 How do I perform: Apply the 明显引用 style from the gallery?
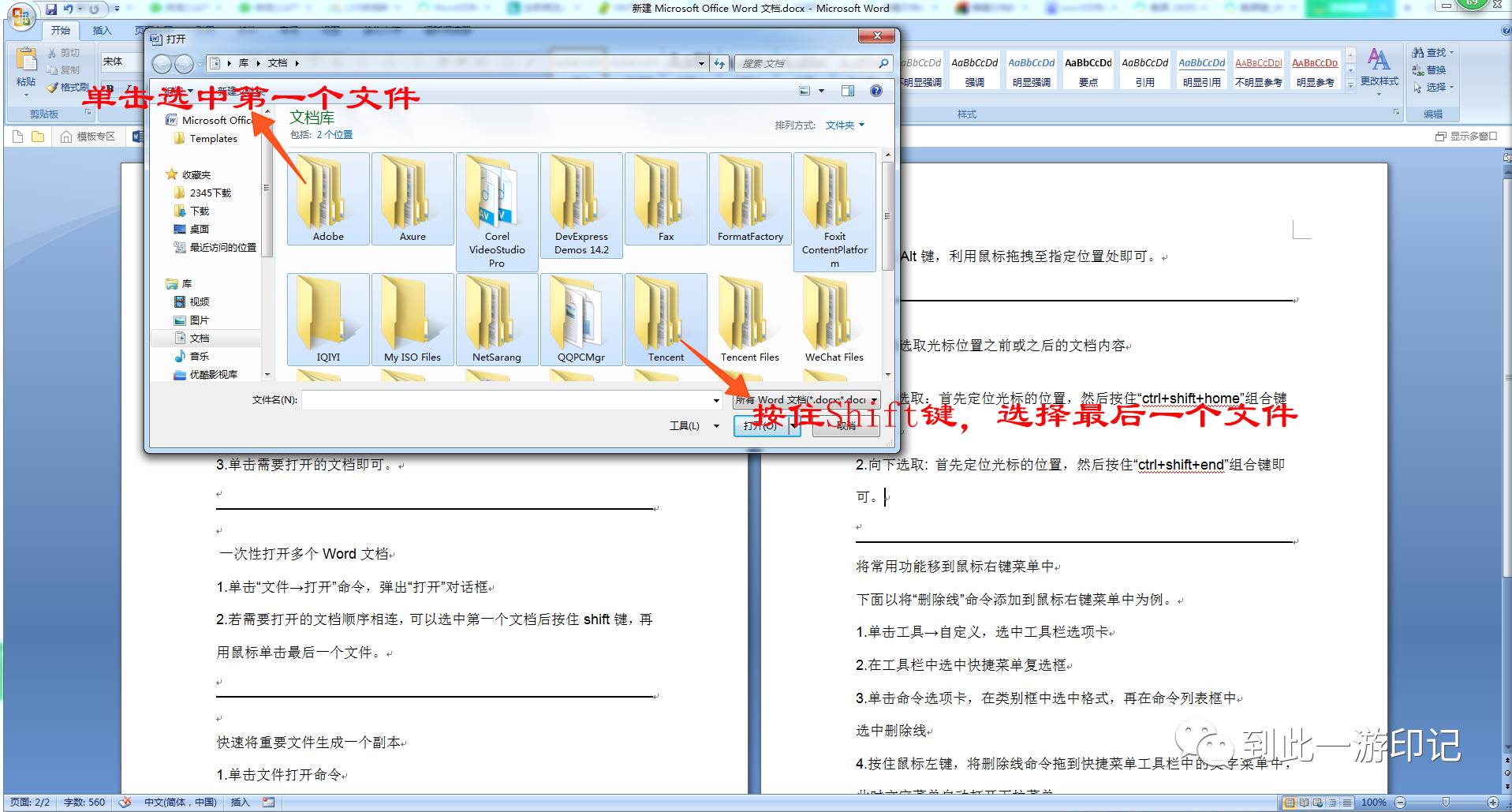coord(1201,71)
